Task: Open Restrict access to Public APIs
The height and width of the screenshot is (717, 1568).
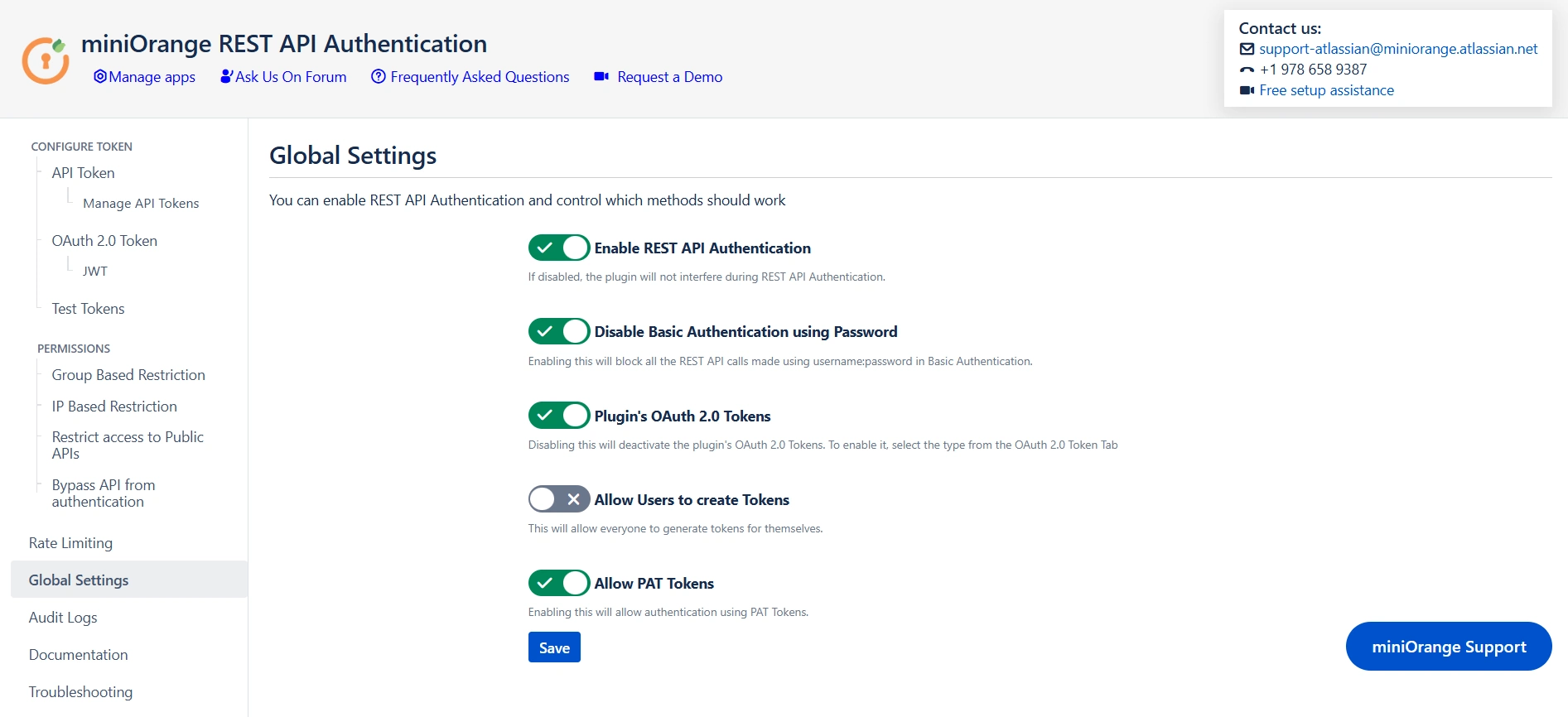Action: pos(128,445)
